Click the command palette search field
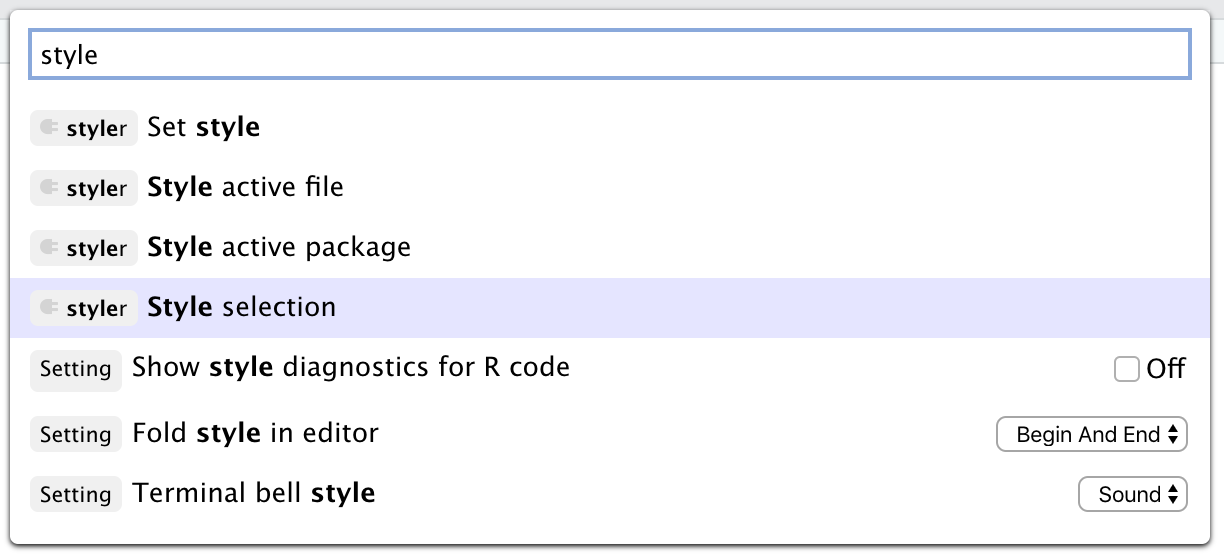The width and height of the screenshot is (1224, 558). click(610, 55)
